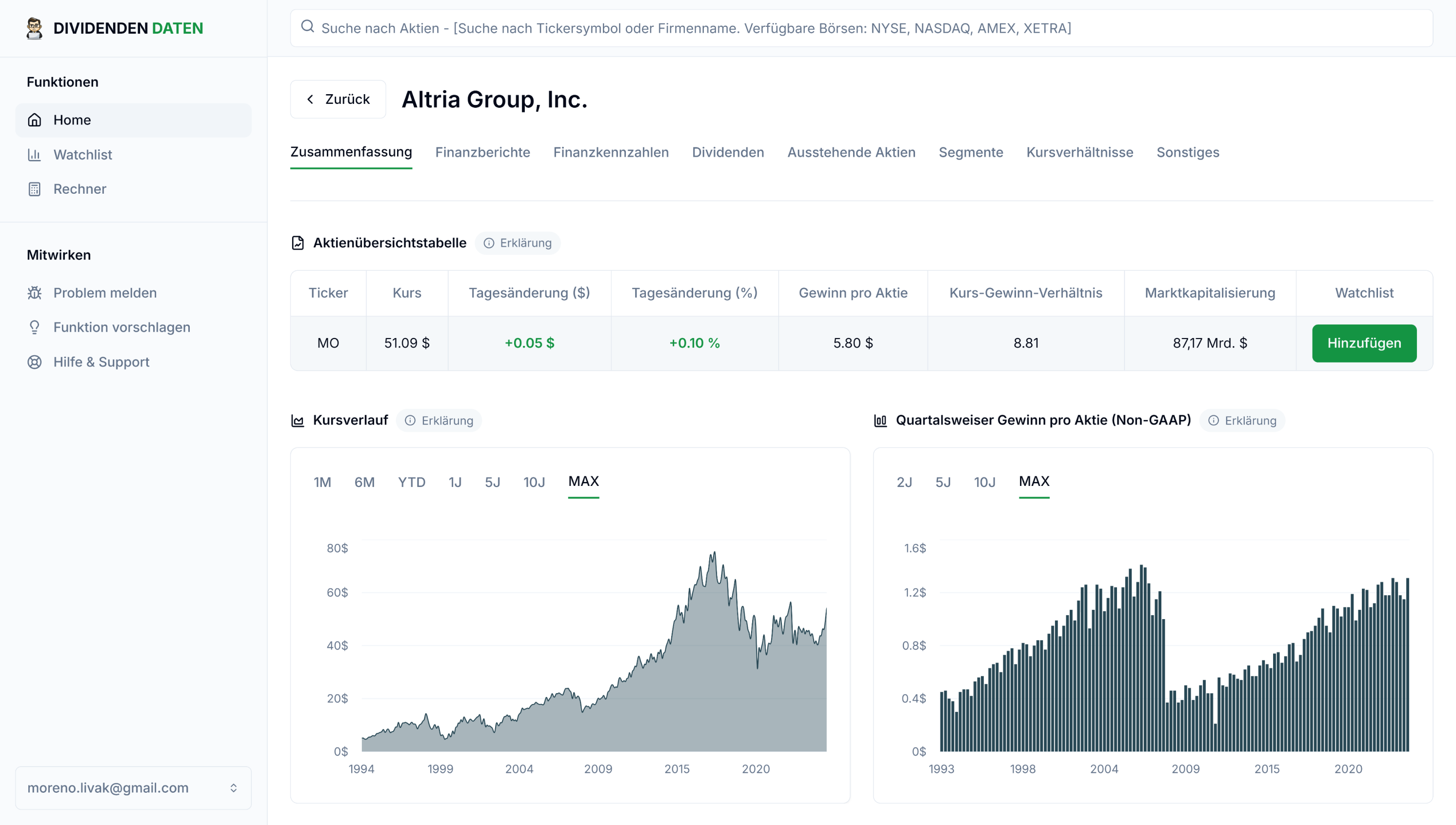Viewport: 1456px width, 825px height.
Task: Switch to the Finanzkennzahlen tab
Action: (611, 152)
